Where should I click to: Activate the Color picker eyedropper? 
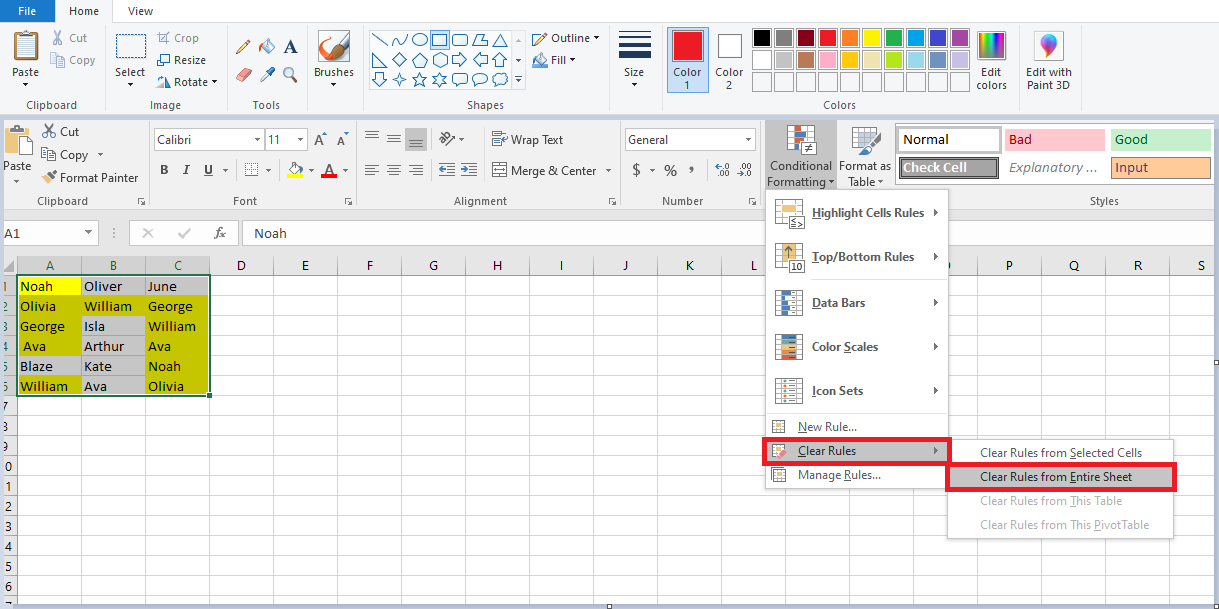(x=266, y=75)
